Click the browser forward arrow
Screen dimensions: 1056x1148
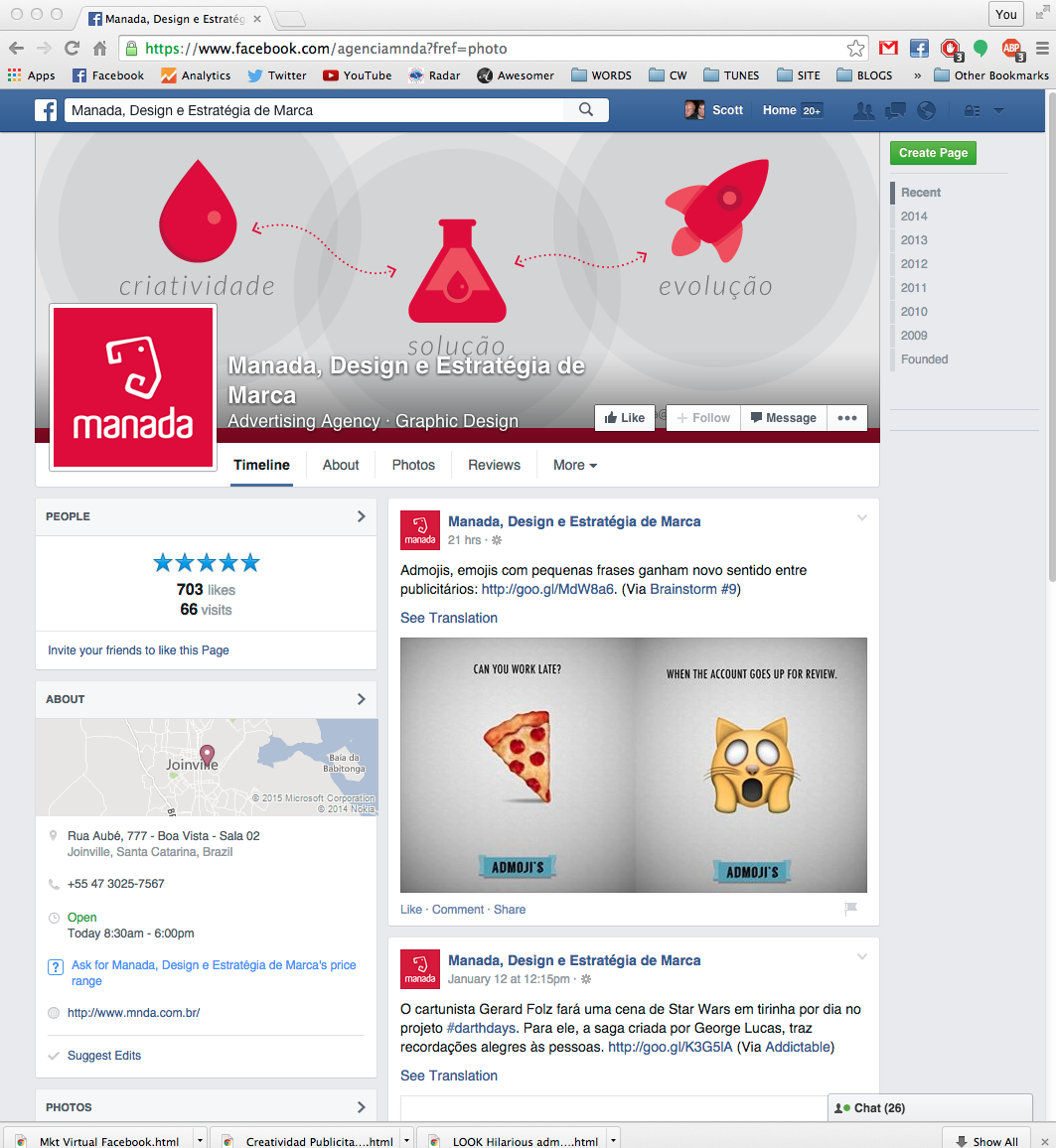click(x=44, y=49)
